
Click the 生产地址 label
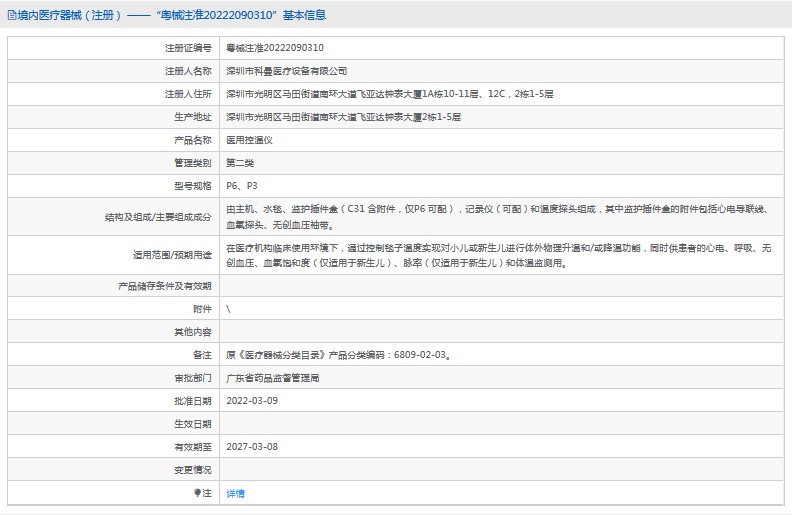point(193,117)
